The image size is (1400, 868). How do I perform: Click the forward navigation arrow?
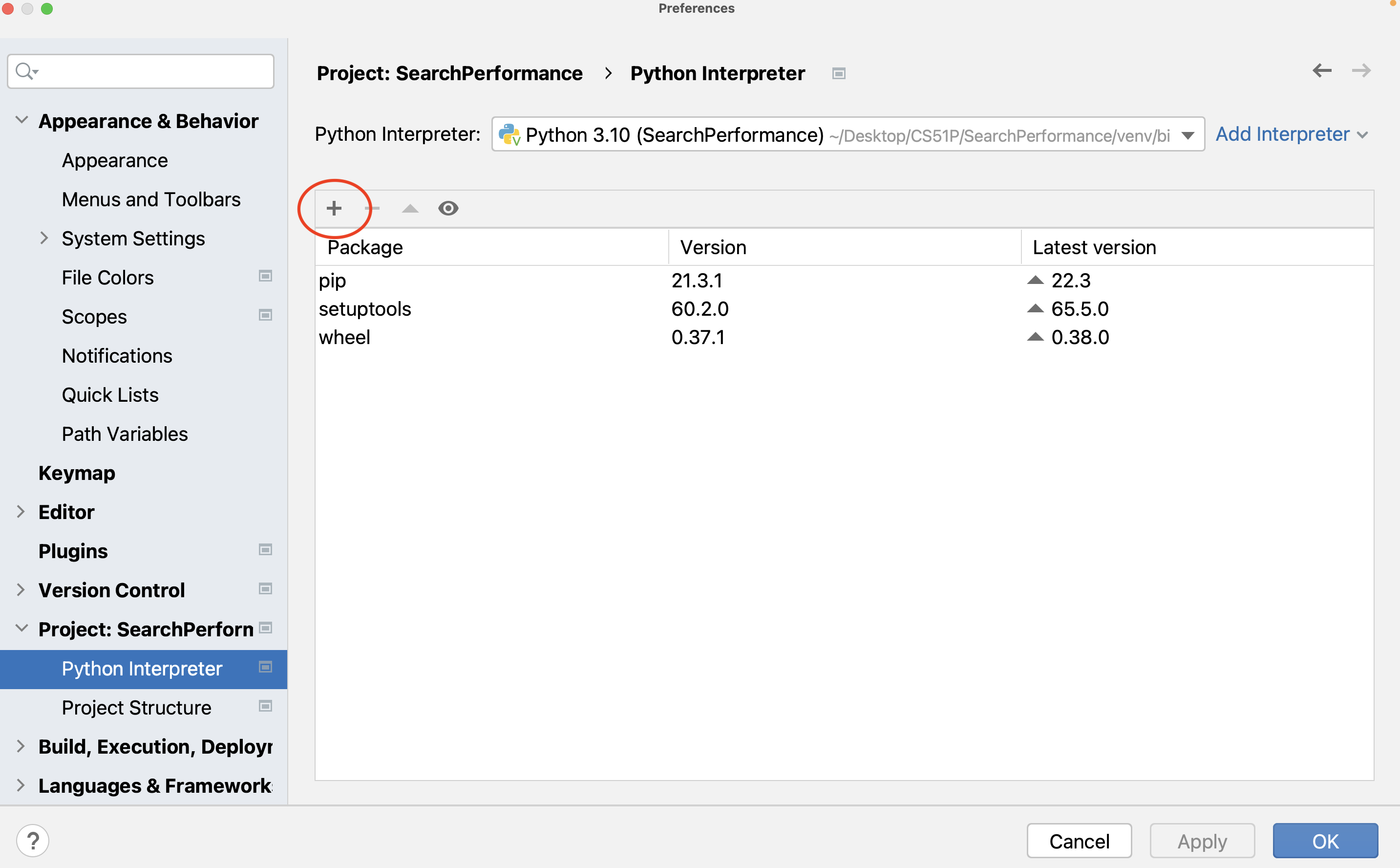1361,70
